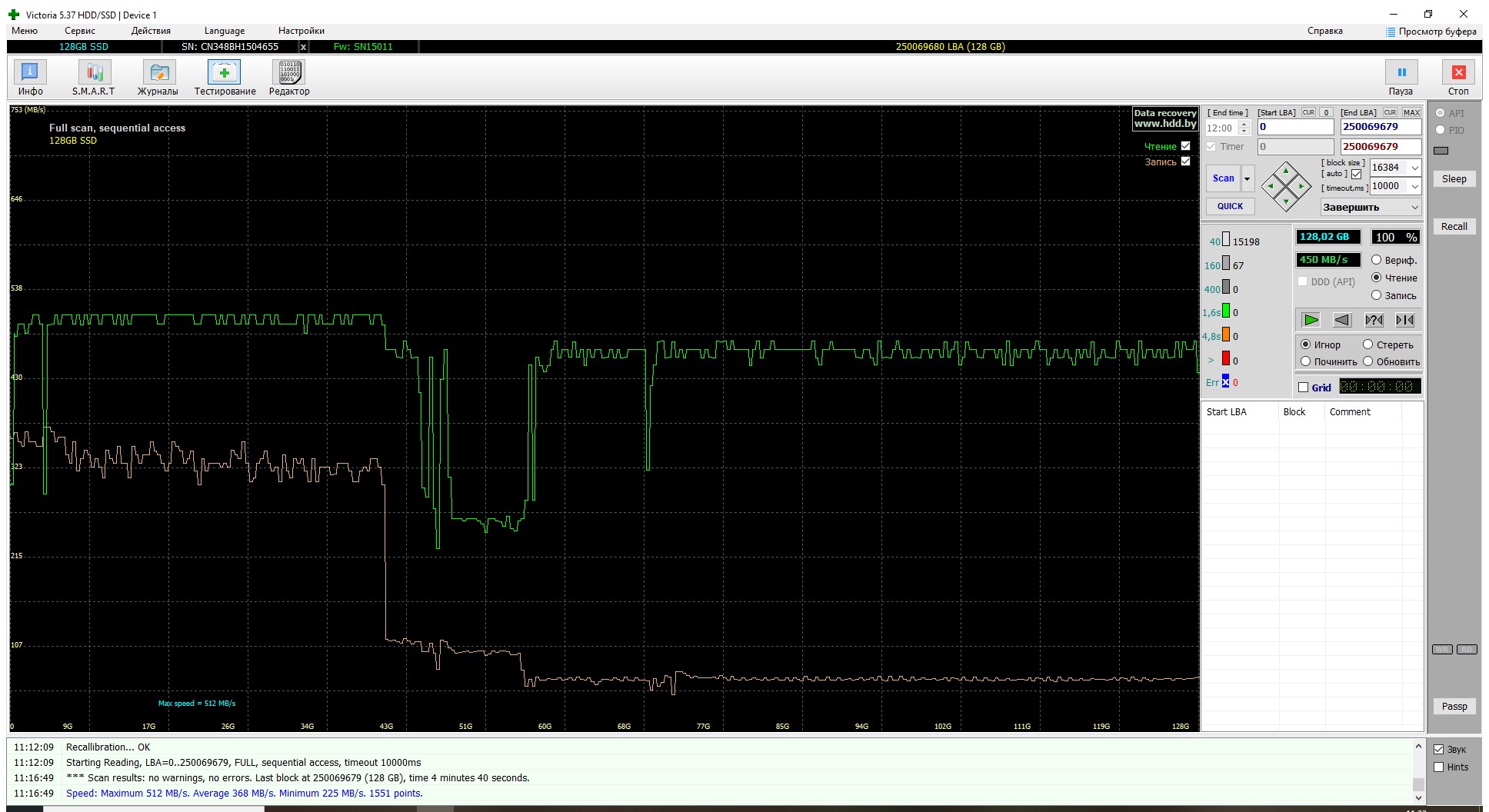This screenshot has width=1489, height=812.
Task: Open the timeout 10000 dropdown
Action: [1414, 186]
